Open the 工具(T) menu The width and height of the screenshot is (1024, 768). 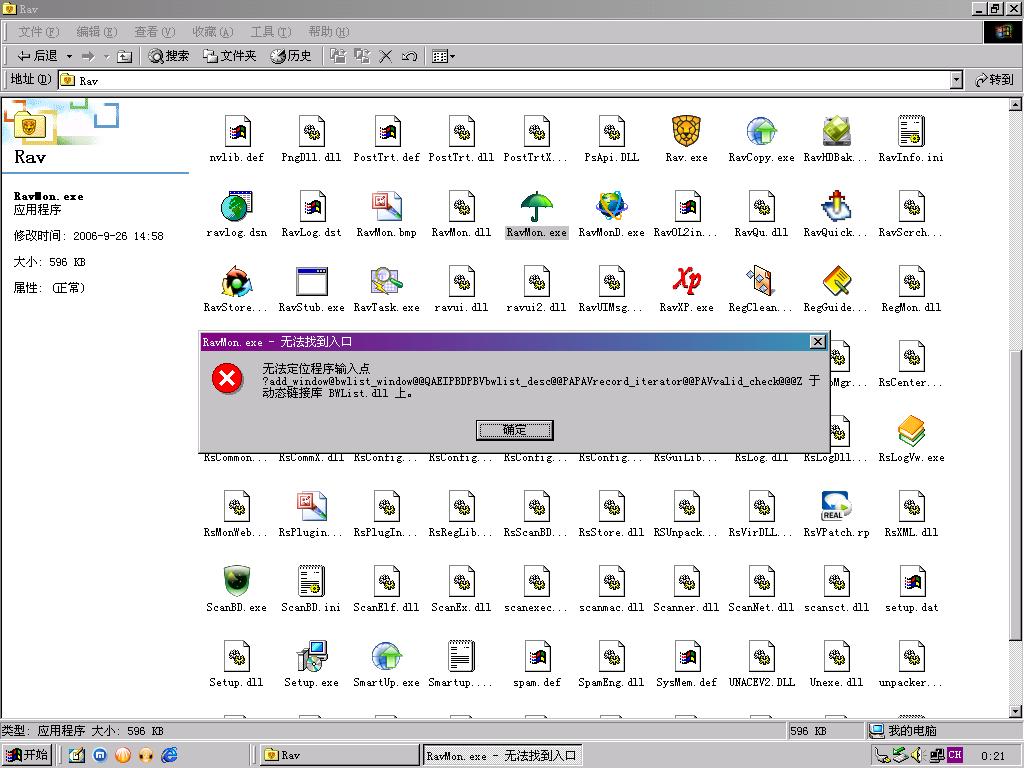click(271, 31)
